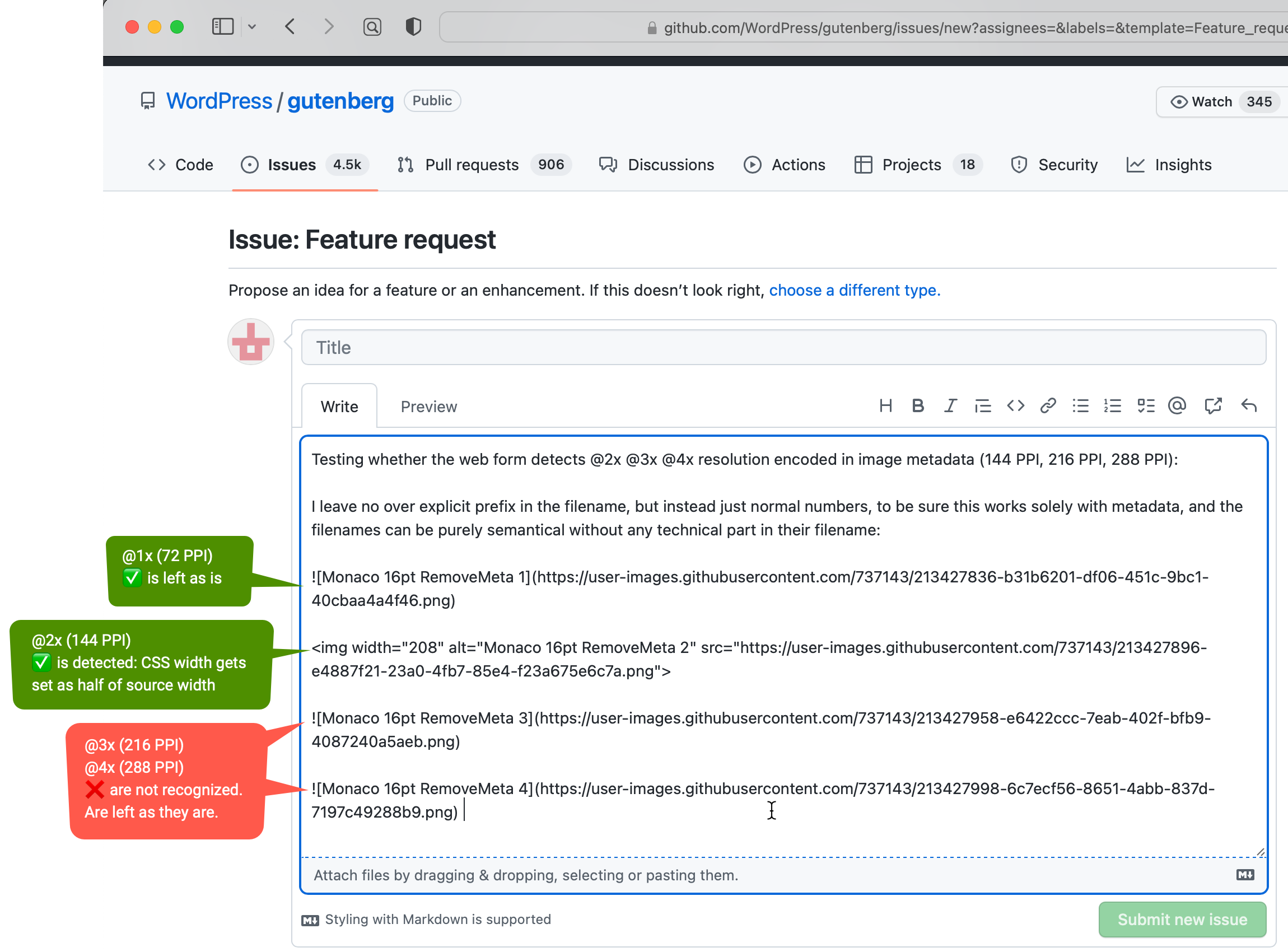Watch the gutenberg repository
This screenshot has width=1288, height=952.
pyautogui.click(x=1212, y=101)
